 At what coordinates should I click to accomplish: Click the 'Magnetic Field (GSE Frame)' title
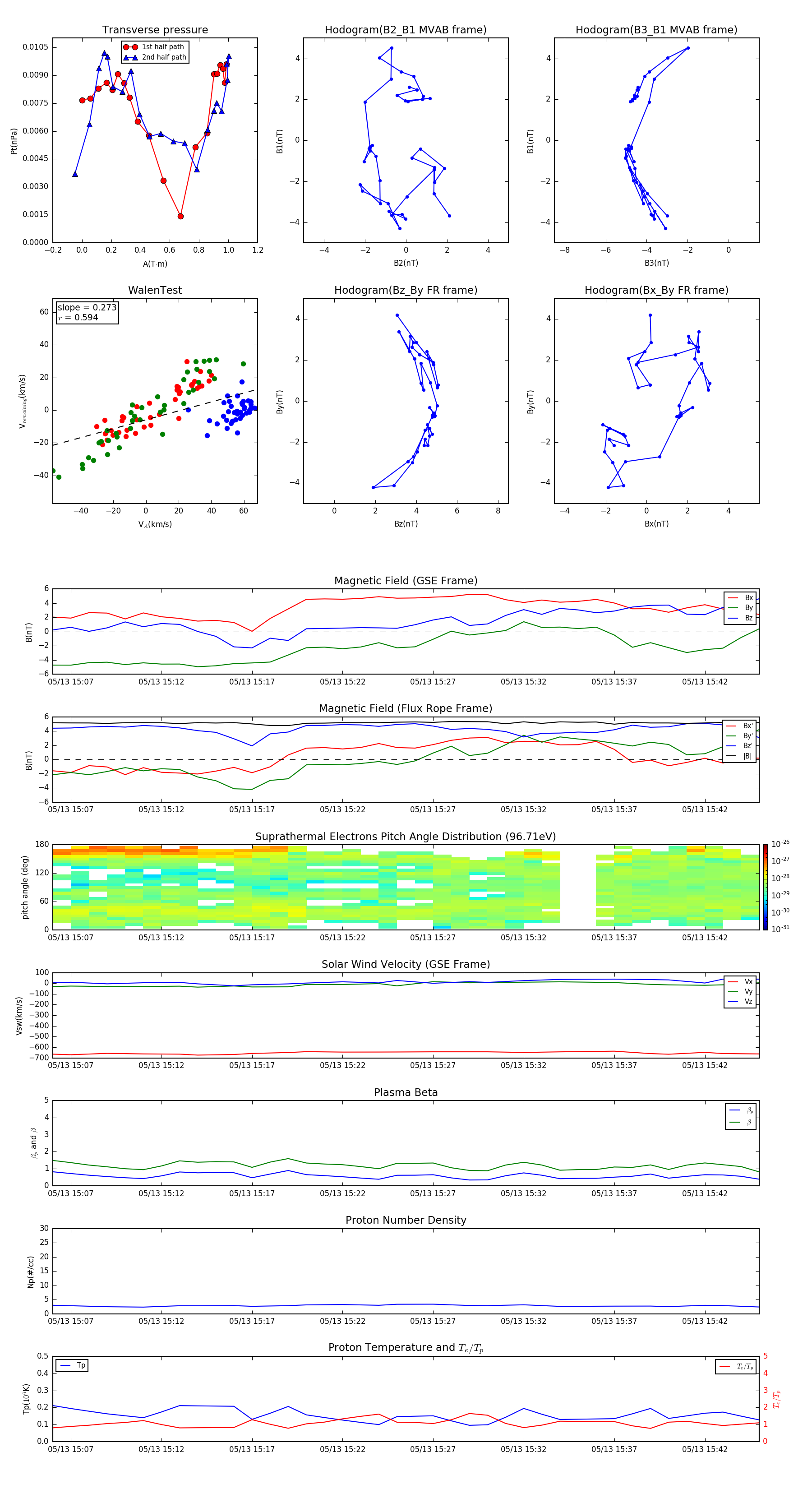pyautogui.click(x=406, y=581)
